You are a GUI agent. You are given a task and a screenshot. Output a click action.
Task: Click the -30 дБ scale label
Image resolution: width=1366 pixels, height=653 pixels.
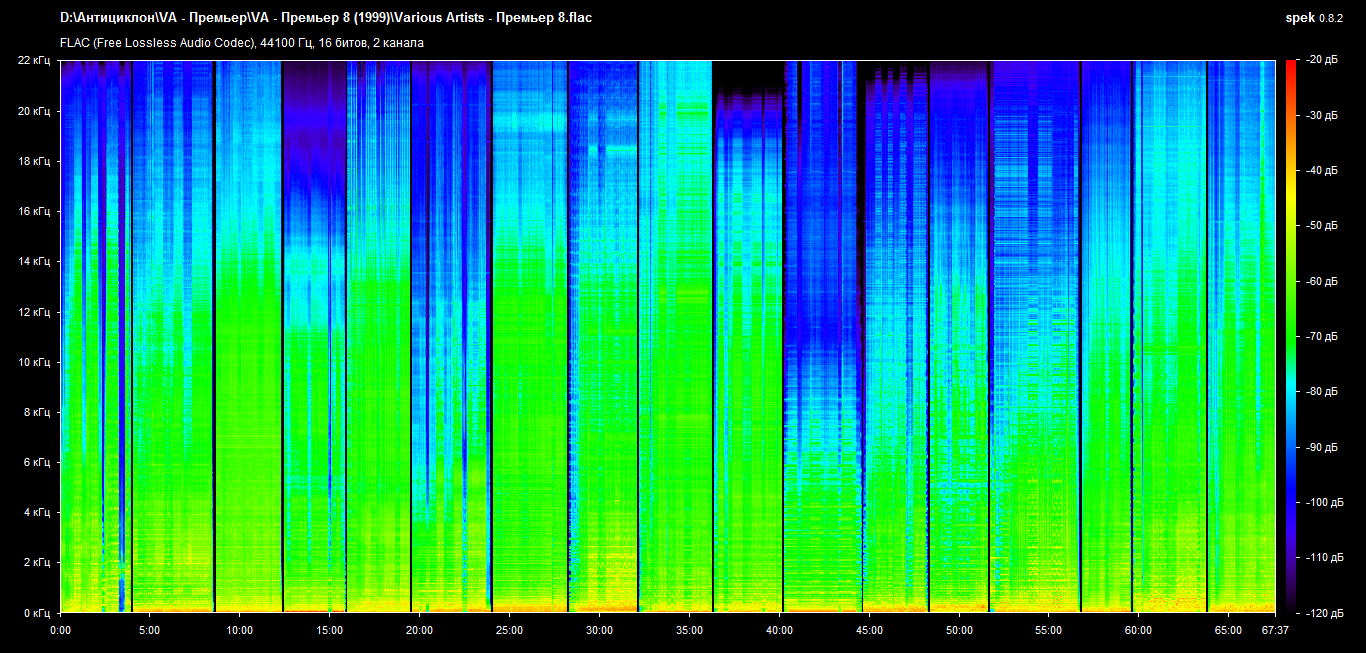click(1322, 116)
